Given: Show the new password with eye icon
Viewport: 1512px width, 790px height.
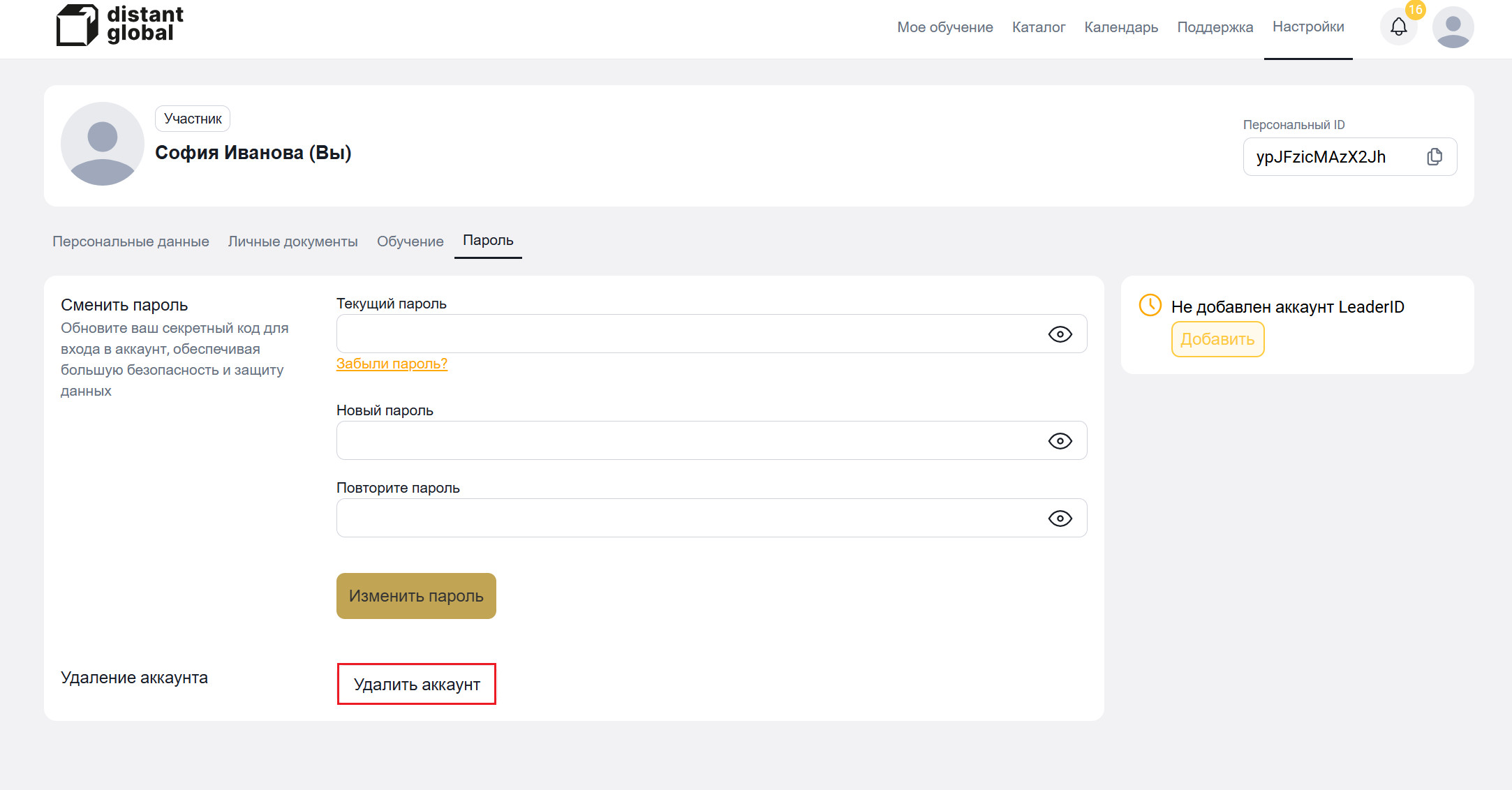Looking at the screenshot, I should (x=1060, y=441).
